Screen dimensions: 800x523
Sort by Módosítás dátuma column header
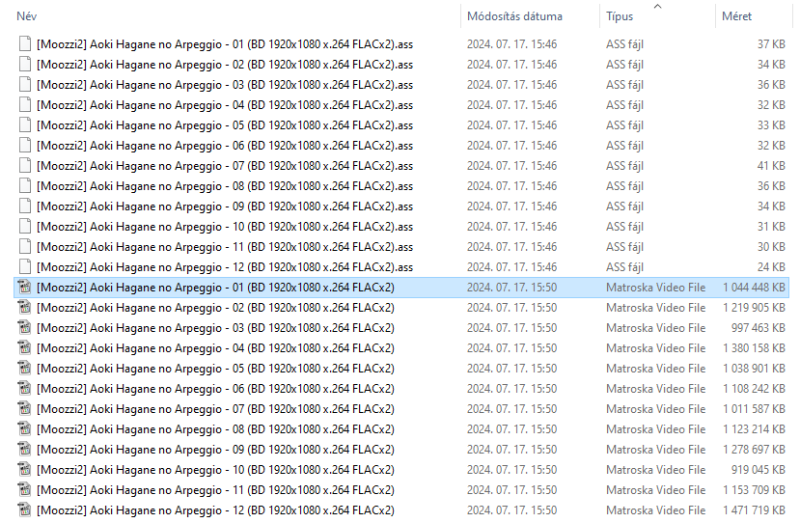[515, 16]
